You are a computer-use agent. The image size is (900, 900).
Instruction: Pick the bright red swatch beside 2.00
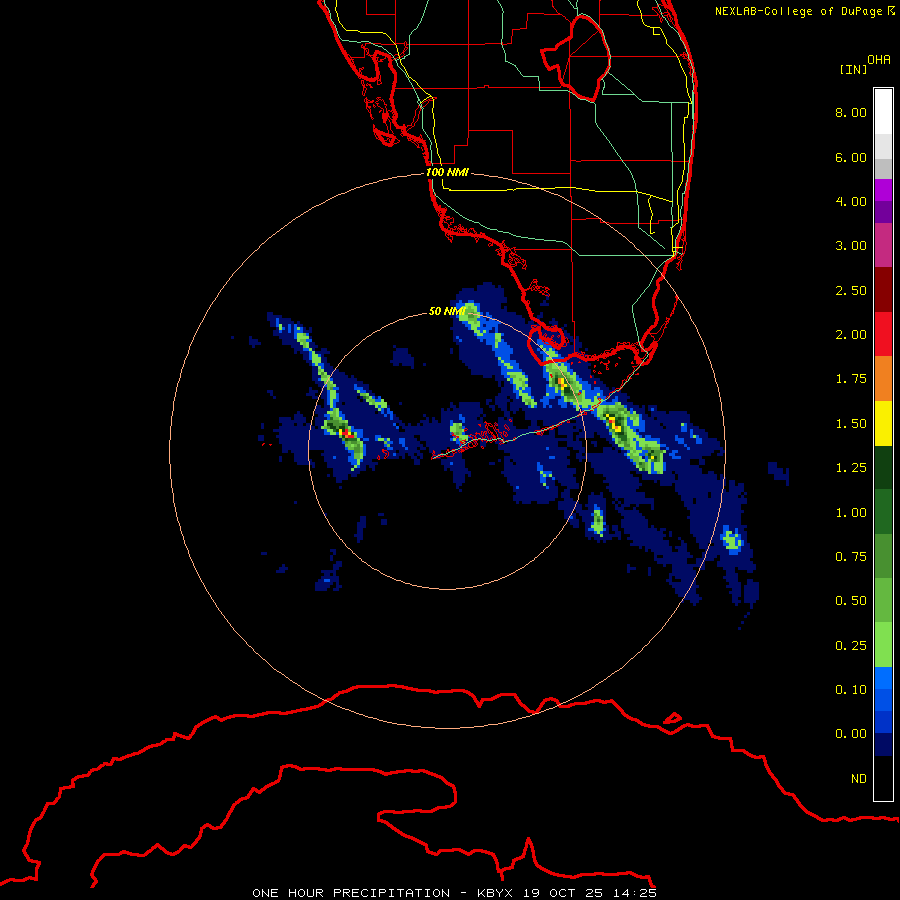[x=883, y=334]
